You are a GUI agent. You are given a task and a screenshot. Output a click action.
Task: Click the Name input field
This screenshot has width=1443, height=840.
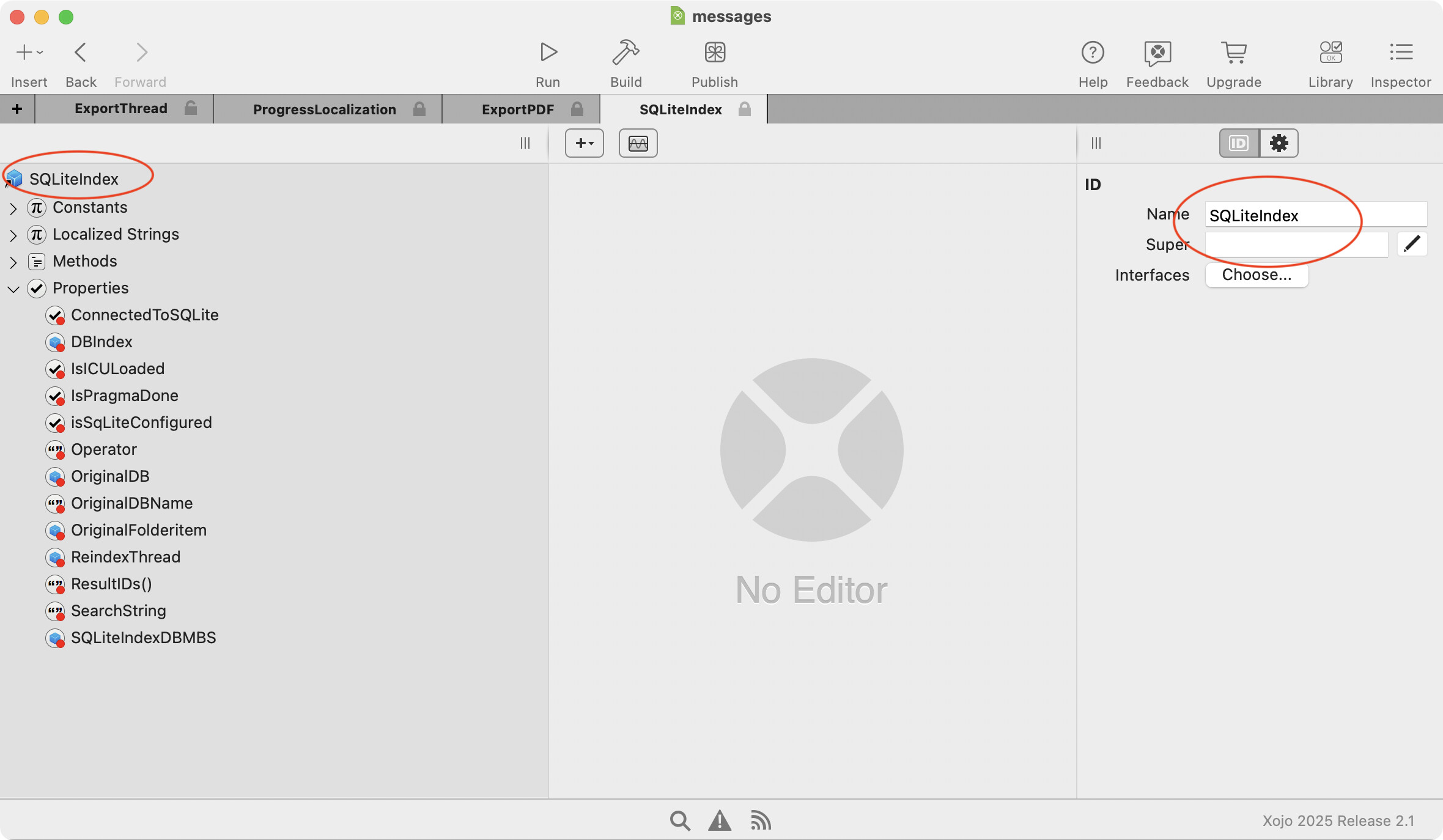click(x=1315, y=215)
